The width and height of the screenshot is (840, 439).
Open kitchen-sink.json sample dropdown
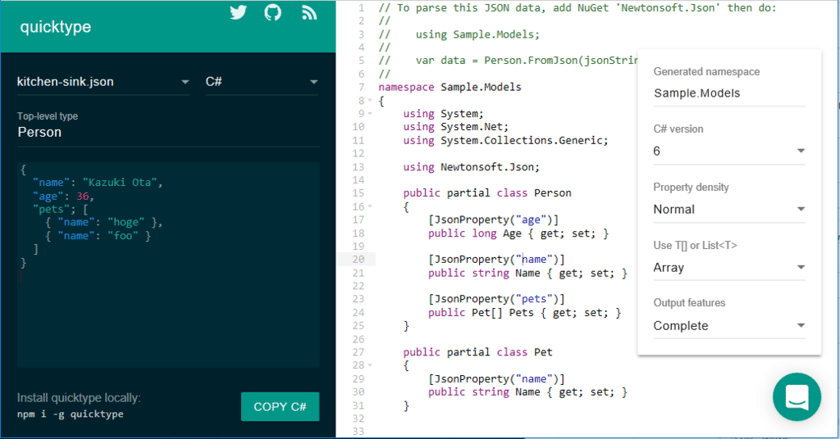[x=103, y=81]
